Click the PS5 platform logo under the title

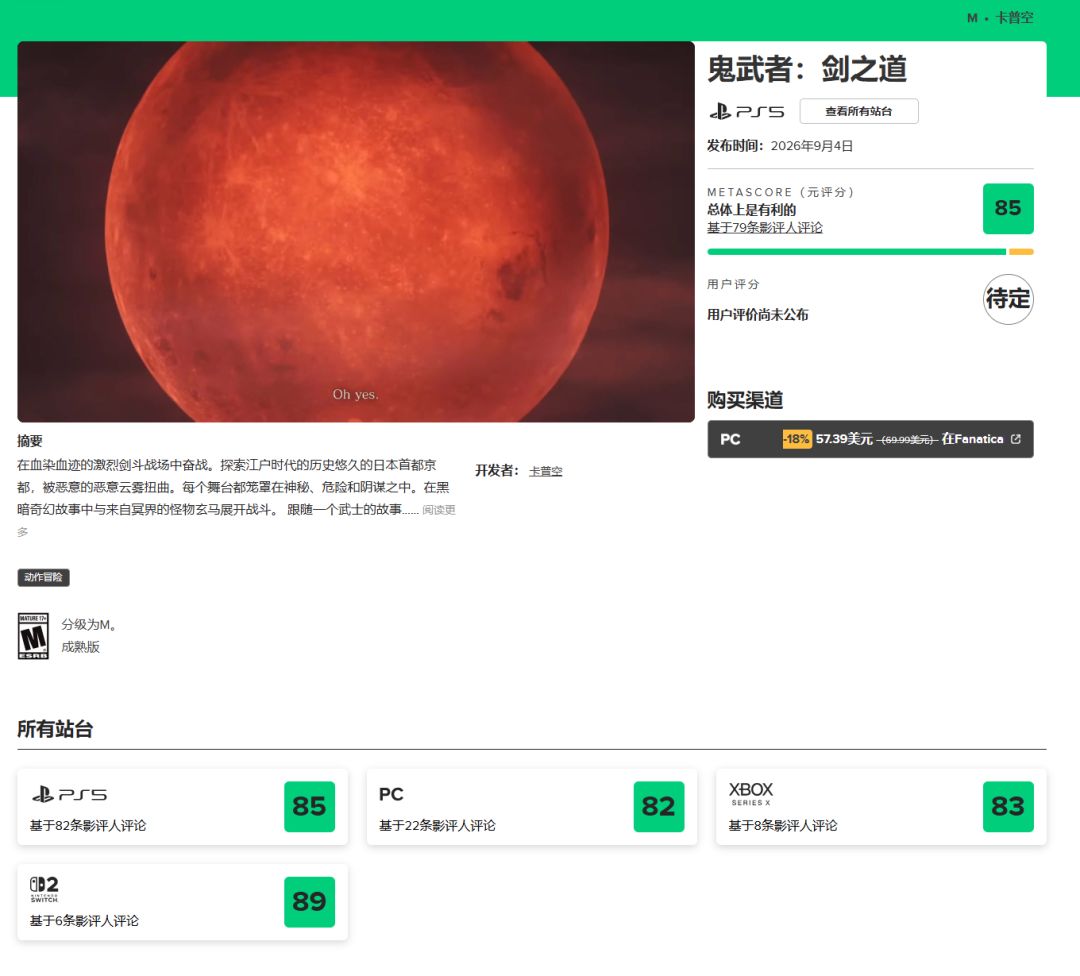point(747,112)
